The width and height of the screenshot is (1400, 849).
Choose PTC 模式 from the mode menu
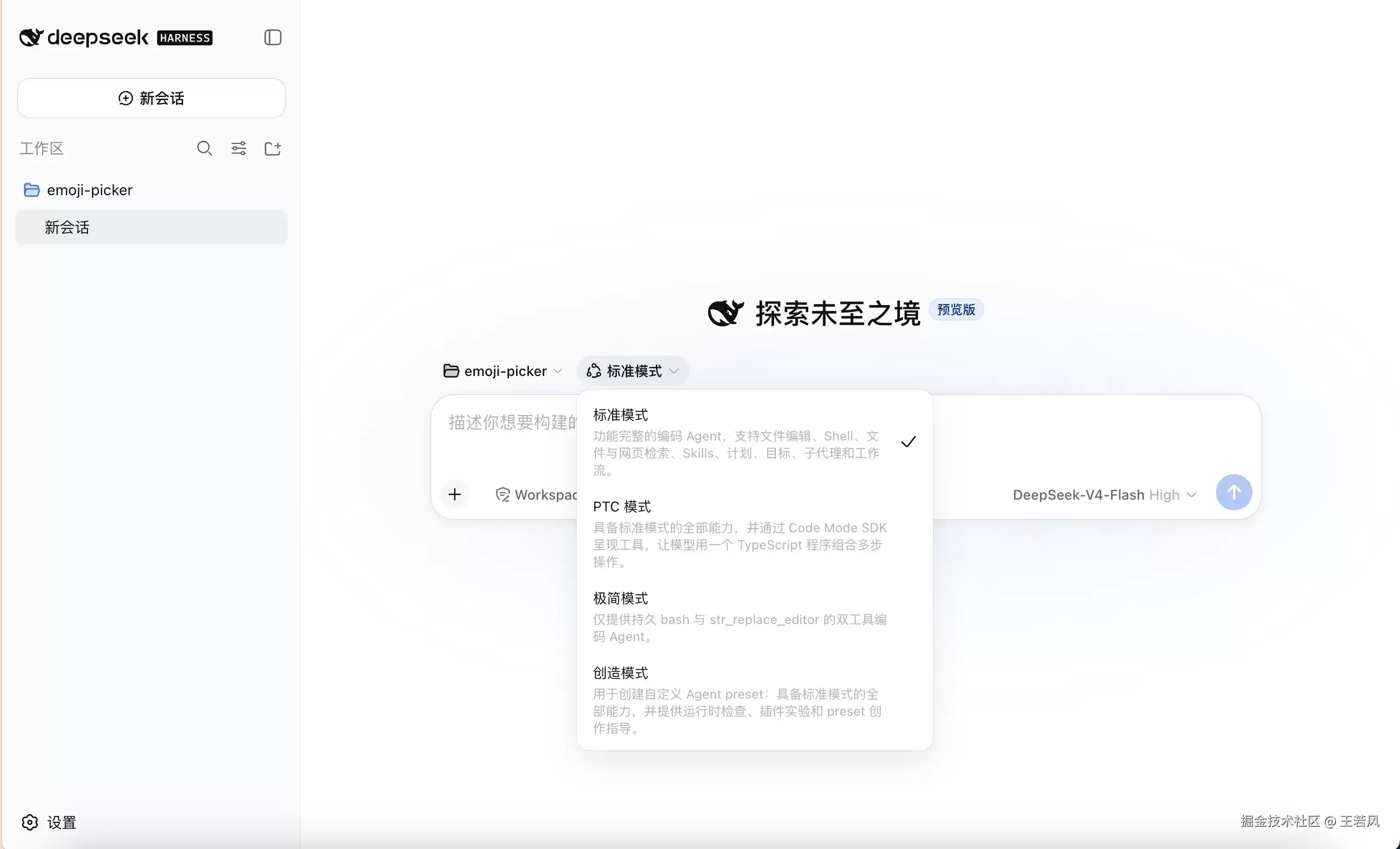(x=754, y=534)
